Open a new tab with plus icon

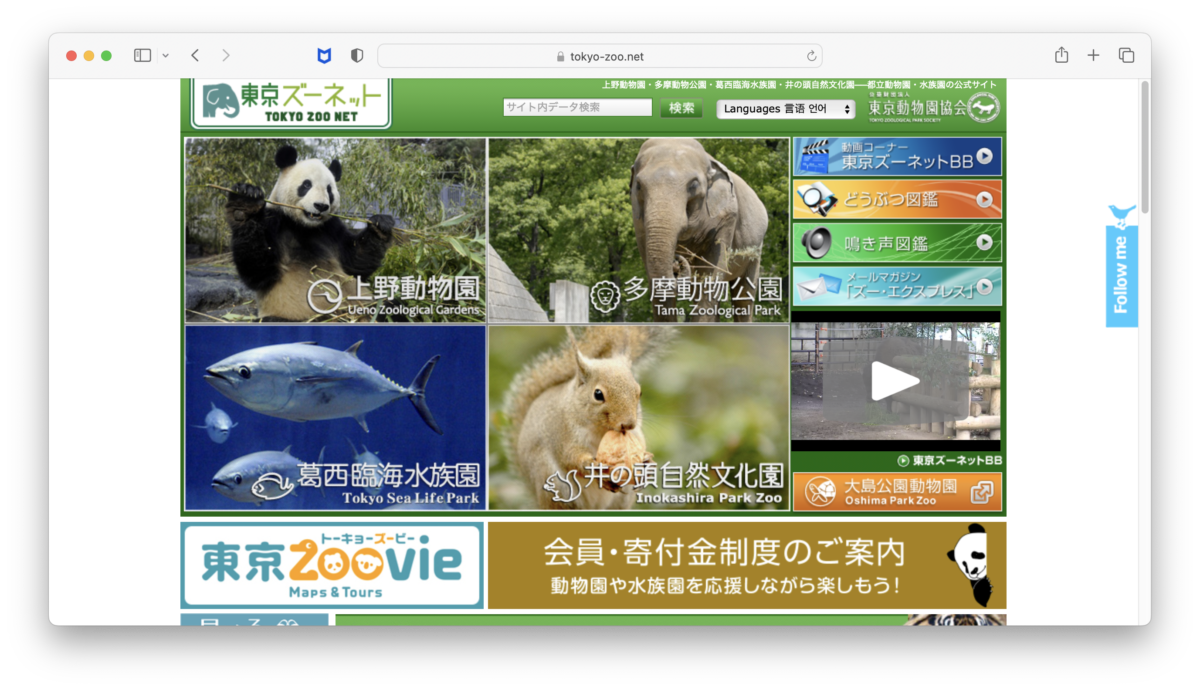pos(1093,56)
